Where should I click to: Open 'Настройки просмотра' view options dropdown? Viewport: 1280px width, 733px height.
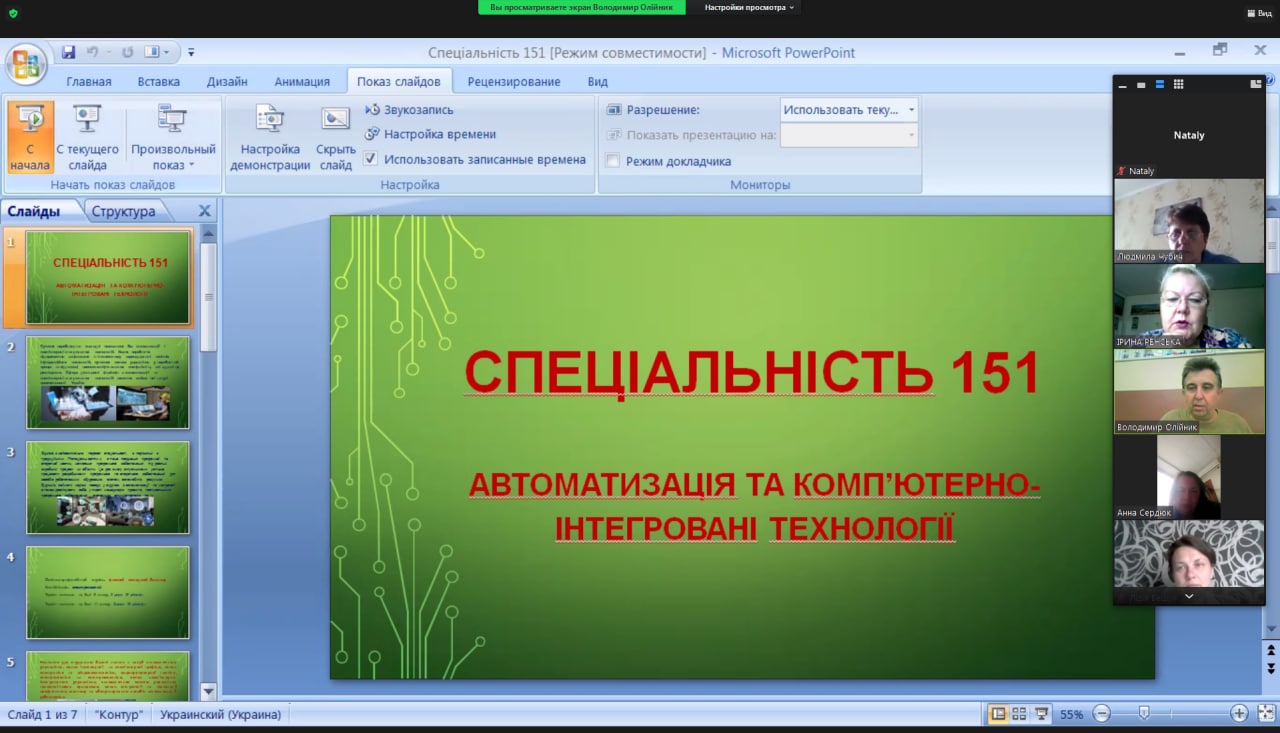pos(749,7)
